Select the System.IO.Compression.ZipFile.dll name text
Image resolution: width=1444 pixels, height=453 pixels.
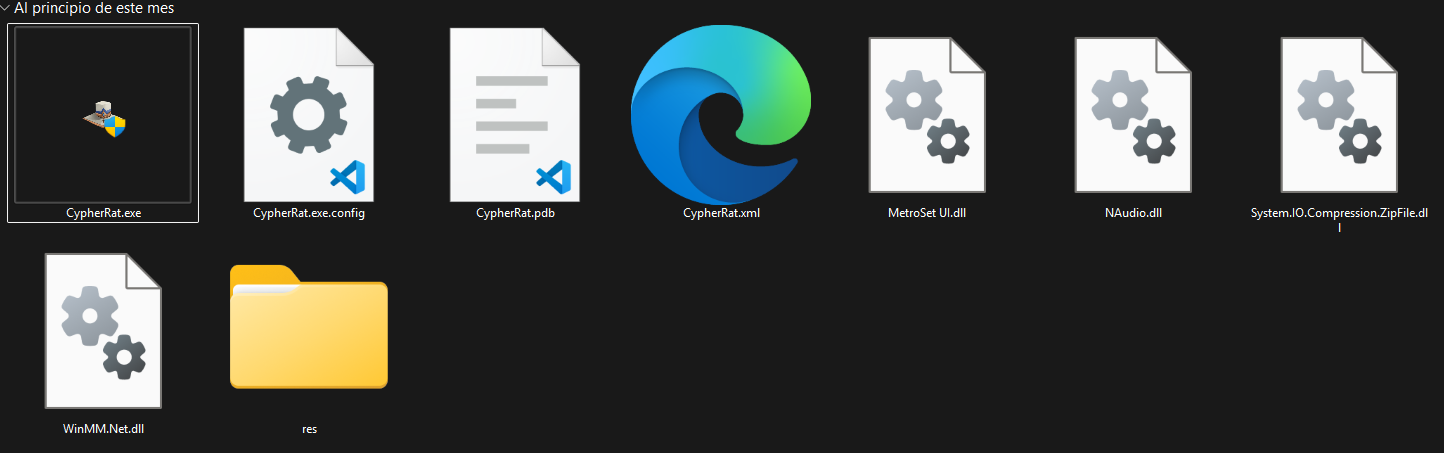1339,214
